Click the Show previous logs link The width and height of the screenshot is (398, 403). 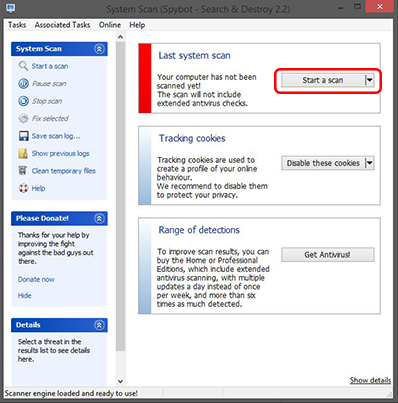coord(60,153)
